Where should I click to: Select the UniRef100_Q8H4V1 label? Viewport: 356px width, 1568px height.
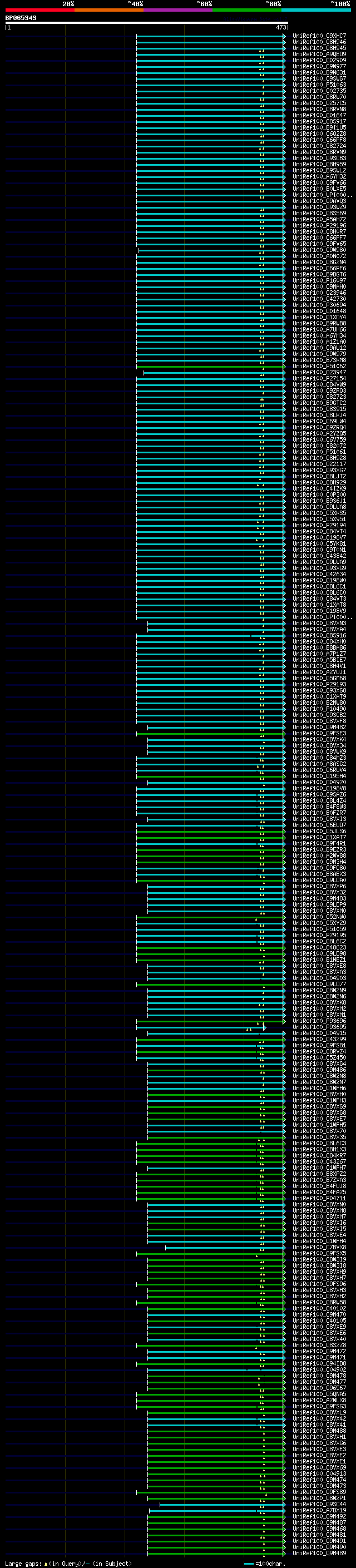pos(319,666)
